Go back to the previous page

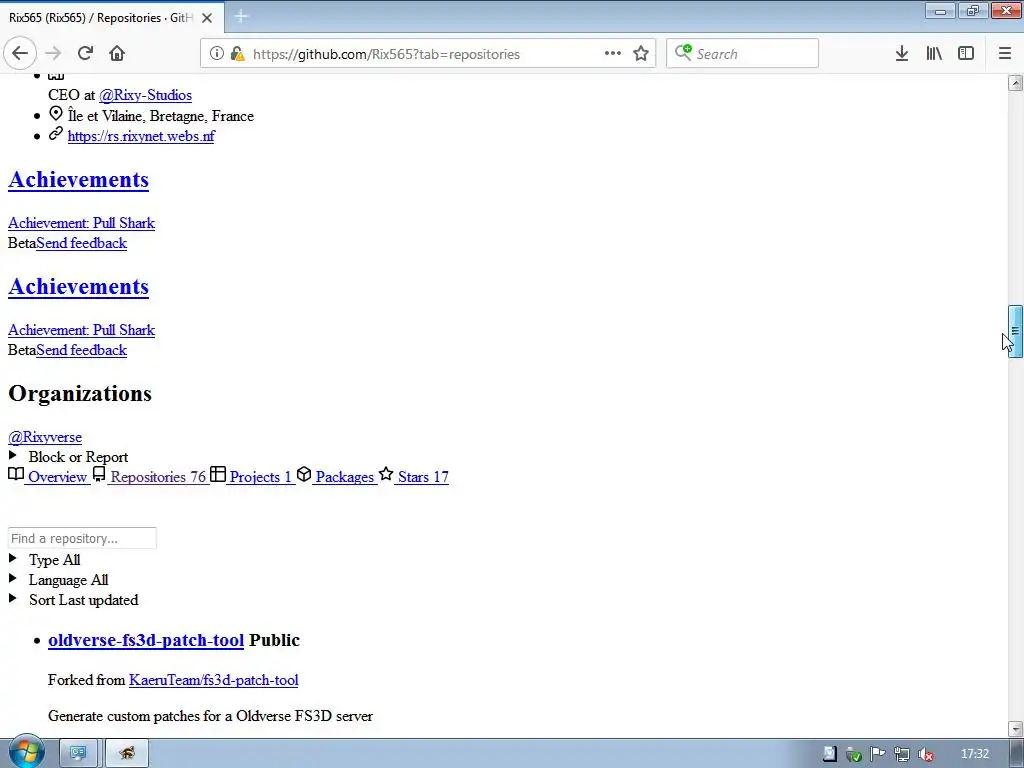[x=20, y=54]
